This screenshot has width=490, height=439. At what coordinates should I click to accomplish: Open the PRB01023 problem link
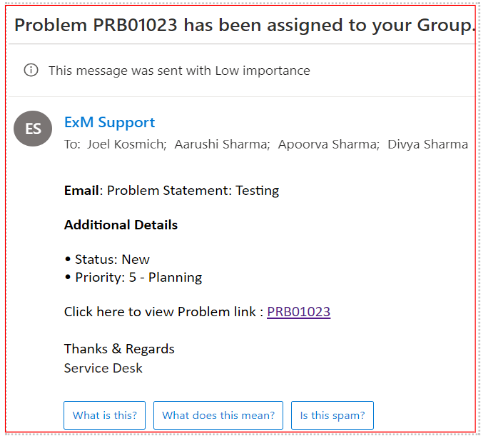click(x=299, y=312)
